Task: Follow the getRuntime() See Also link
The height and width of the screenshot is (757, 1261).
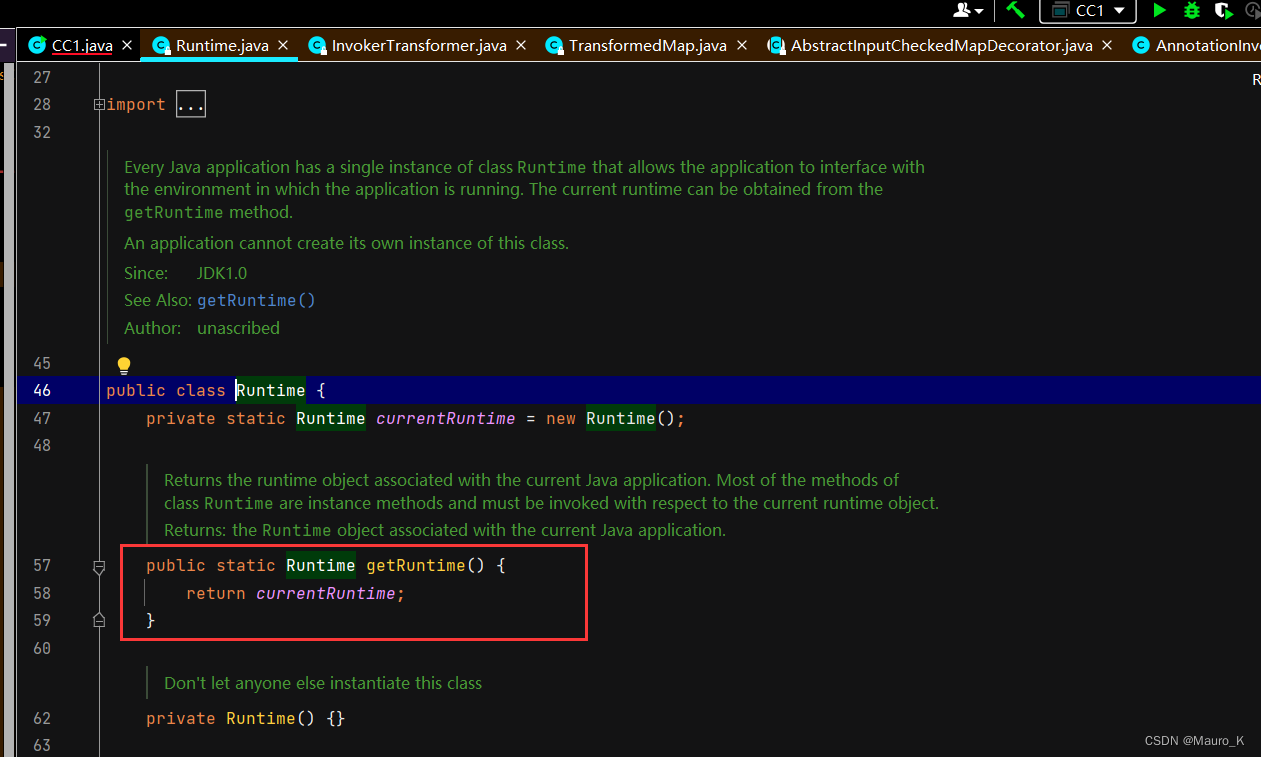Action: [x=256, y=300]
